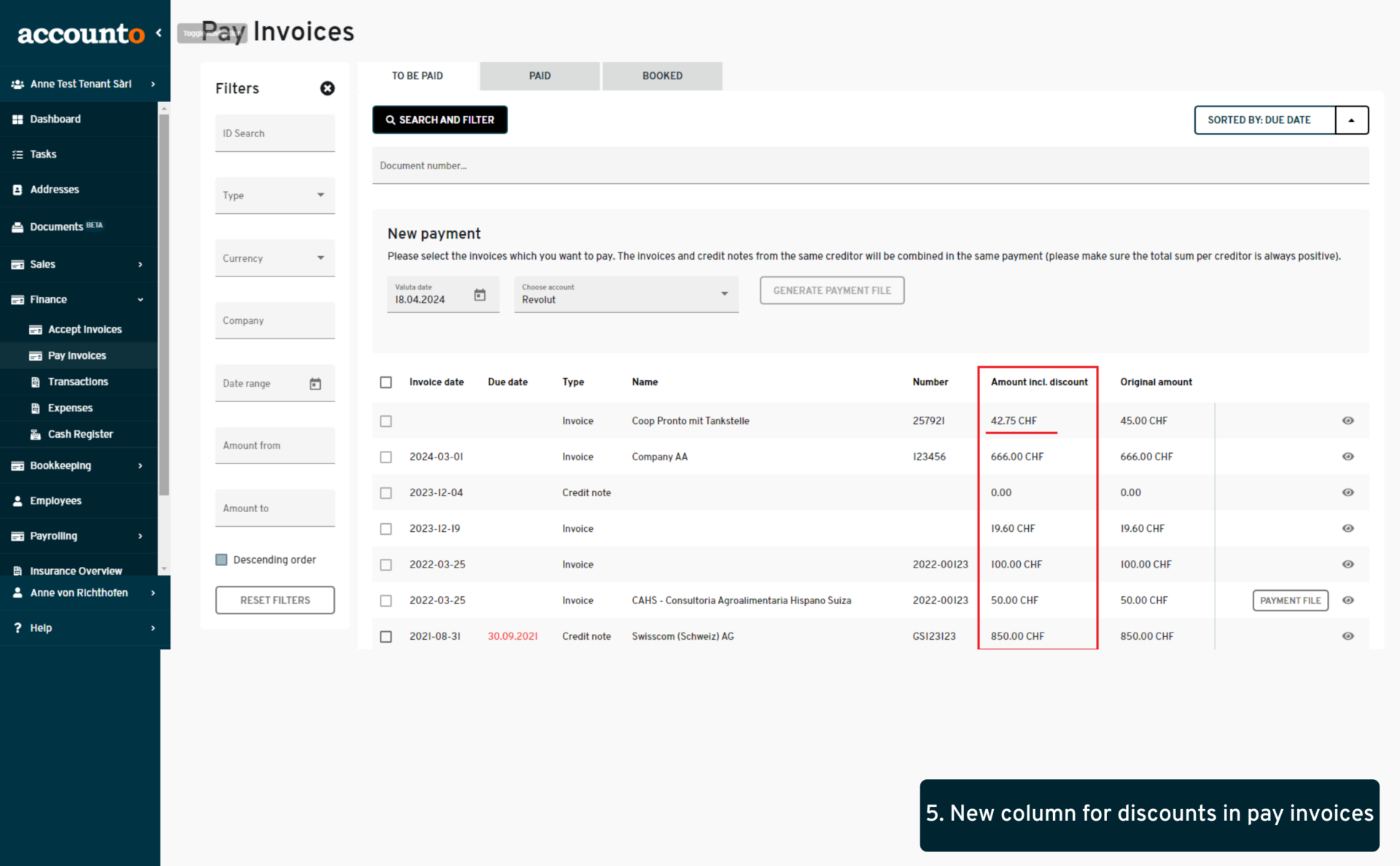The width and height of the screenshot is (1400, 866).
Task: Enable Descending order checkbox
Action: (x=221, y=560)
